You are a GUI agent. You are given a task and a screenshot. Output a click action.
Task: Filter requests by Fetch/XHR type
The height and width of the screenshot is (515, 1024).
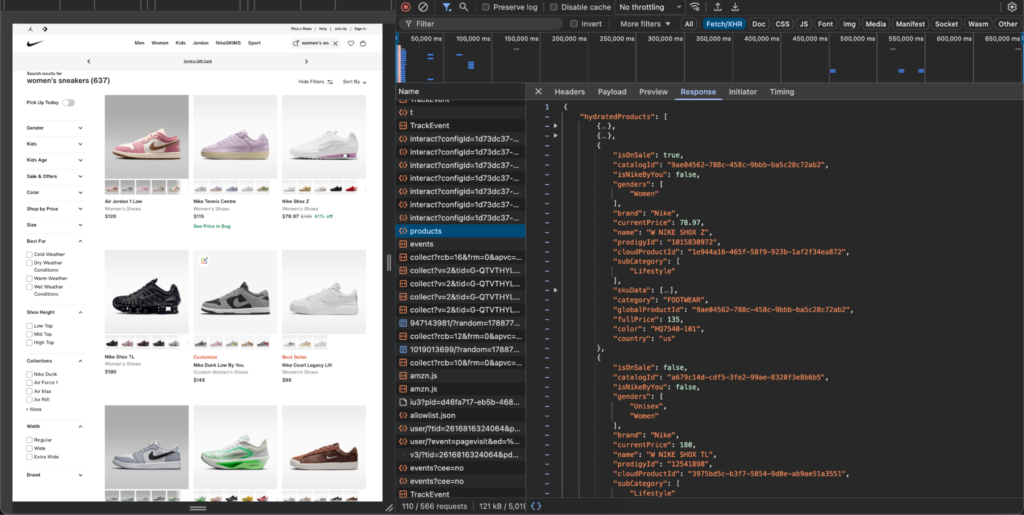[x=724, y=23]
